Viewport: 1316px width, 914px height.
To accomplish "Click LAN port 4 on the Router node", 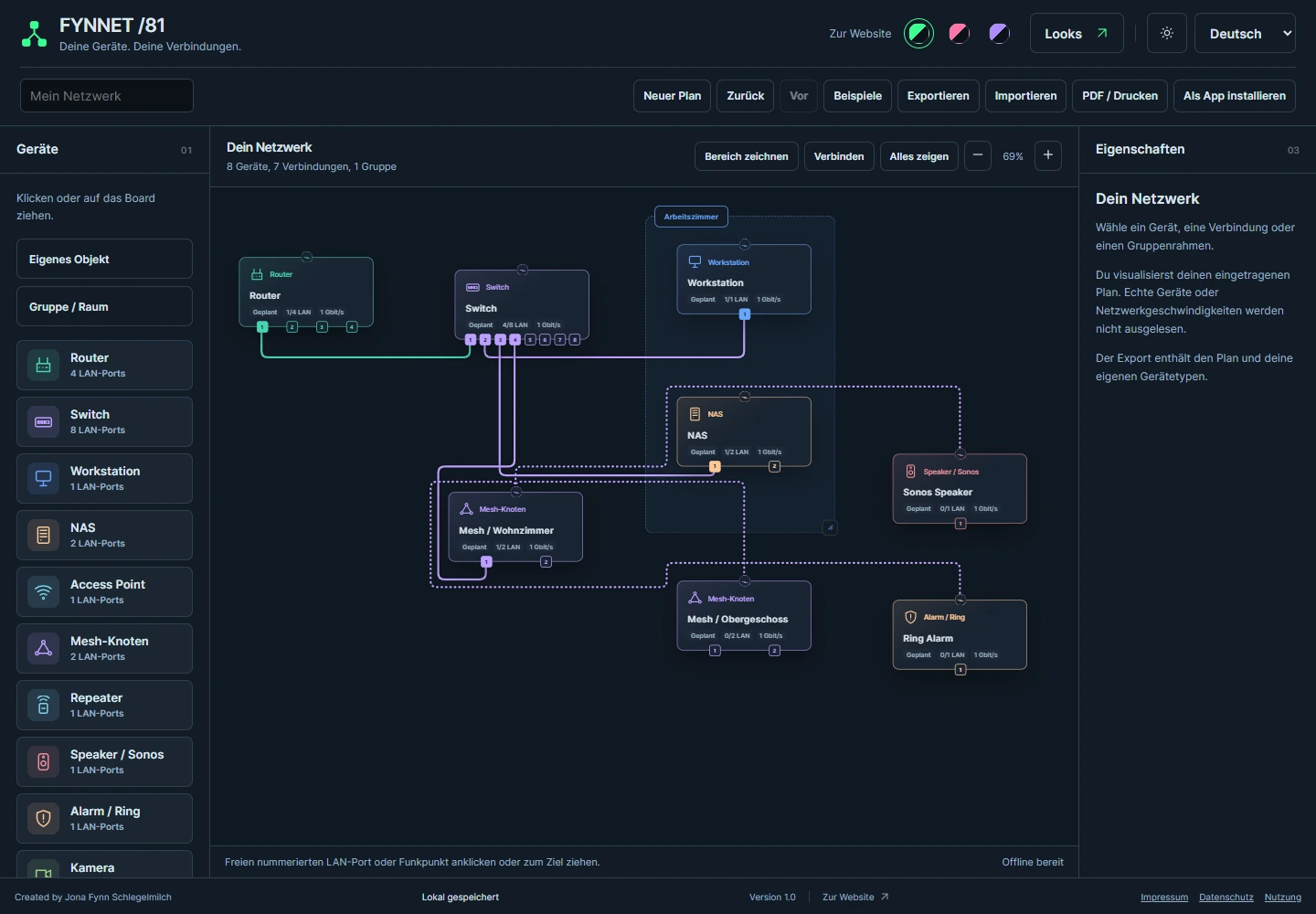I will pos(352,326).
